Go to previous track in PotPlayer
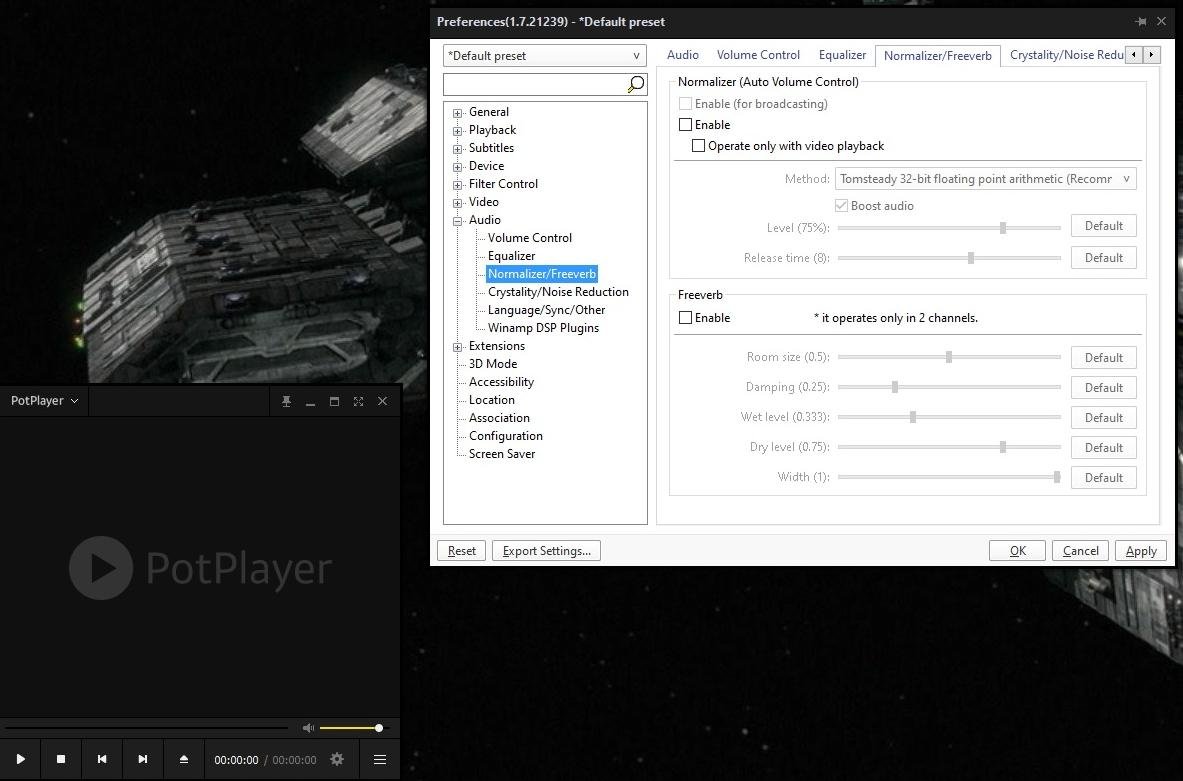Image resolution: width=1183 pixels, height=781 pixels. 102,759
